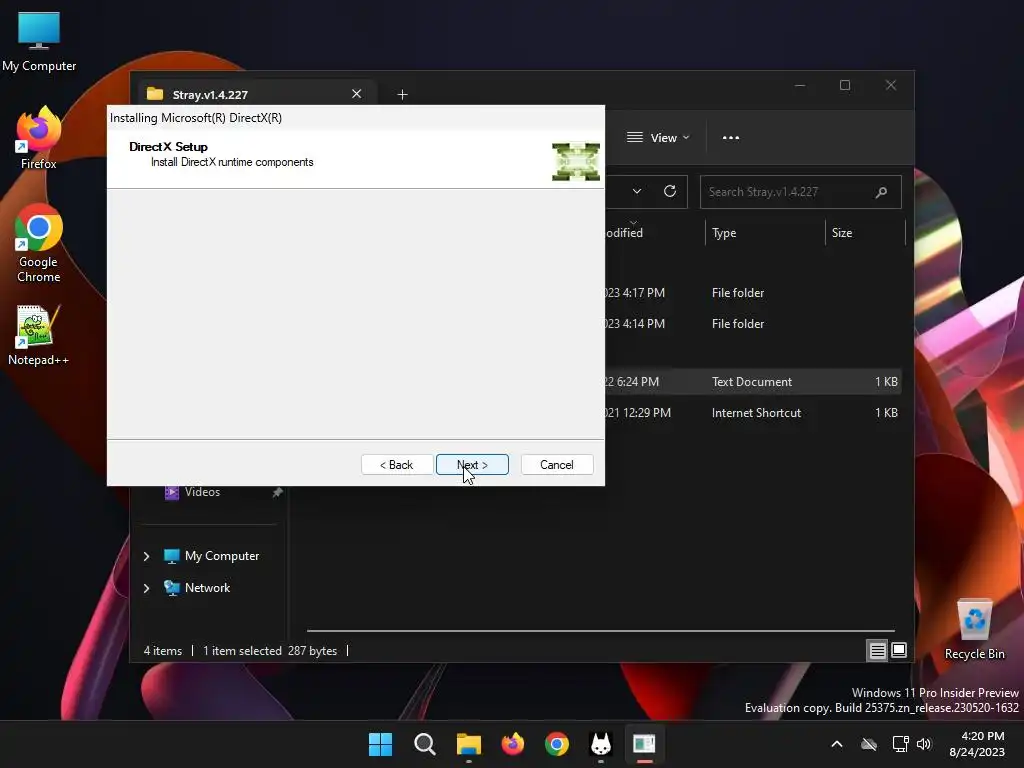Switch to large thumbnails view layout

click(x=899, y=650)
